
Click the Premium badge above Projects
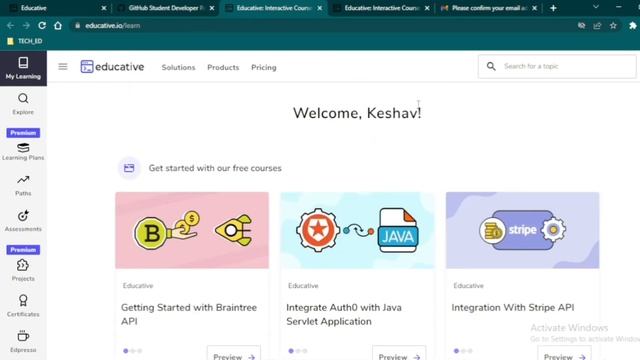pos(23,249)
